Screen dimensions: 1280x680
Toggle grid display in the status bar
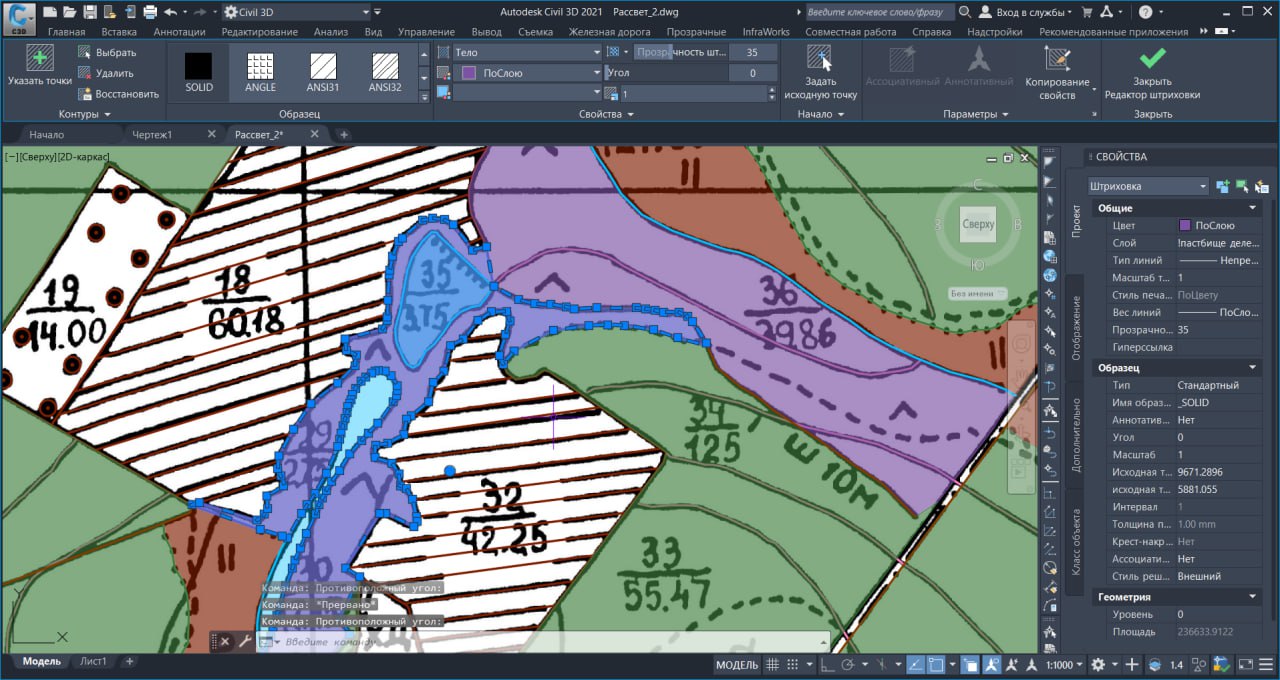773,665
